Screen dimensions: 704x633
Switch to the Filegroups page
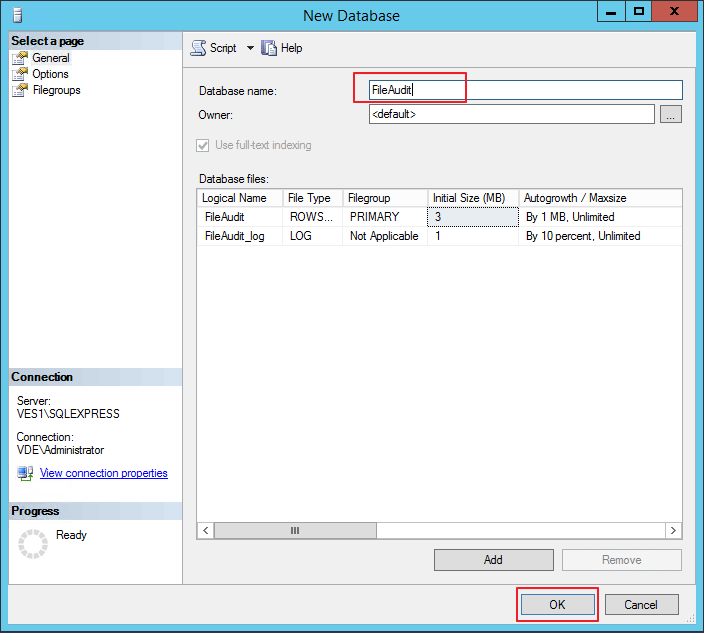[x=56, y=90]
